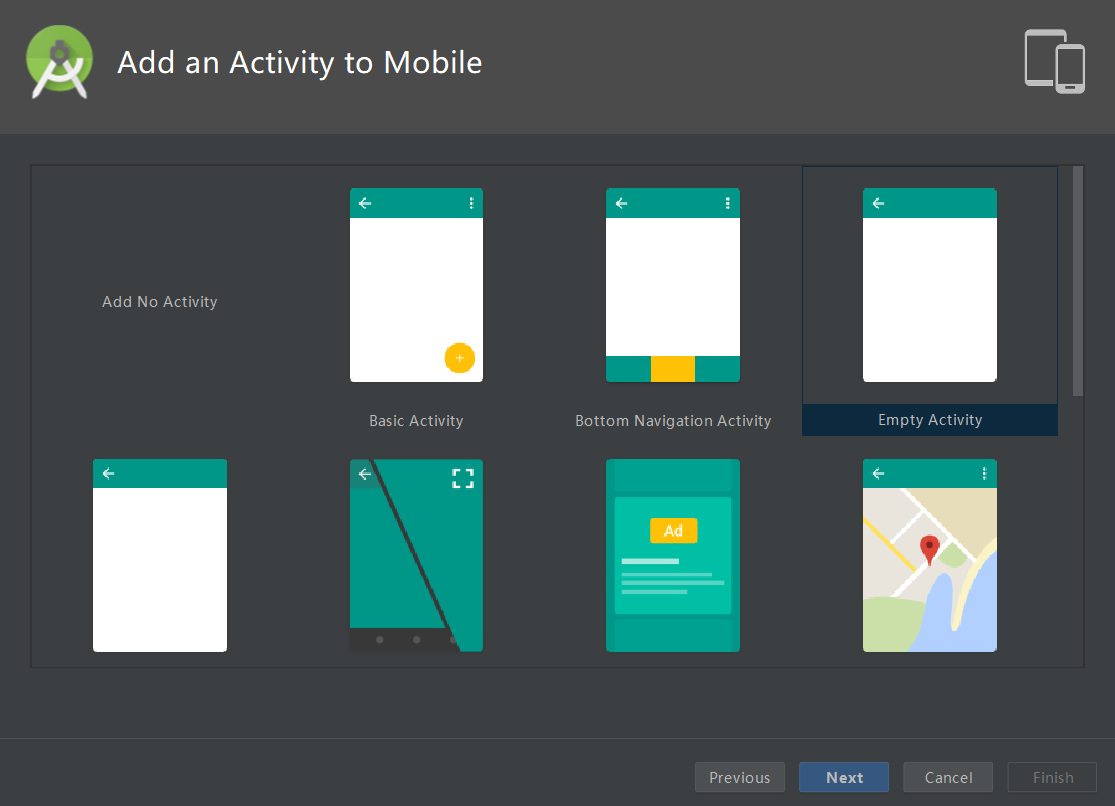The width and height of the screenshot is (1115, 806).
Task: Go back with the Previous button
Action: (740, 778)
